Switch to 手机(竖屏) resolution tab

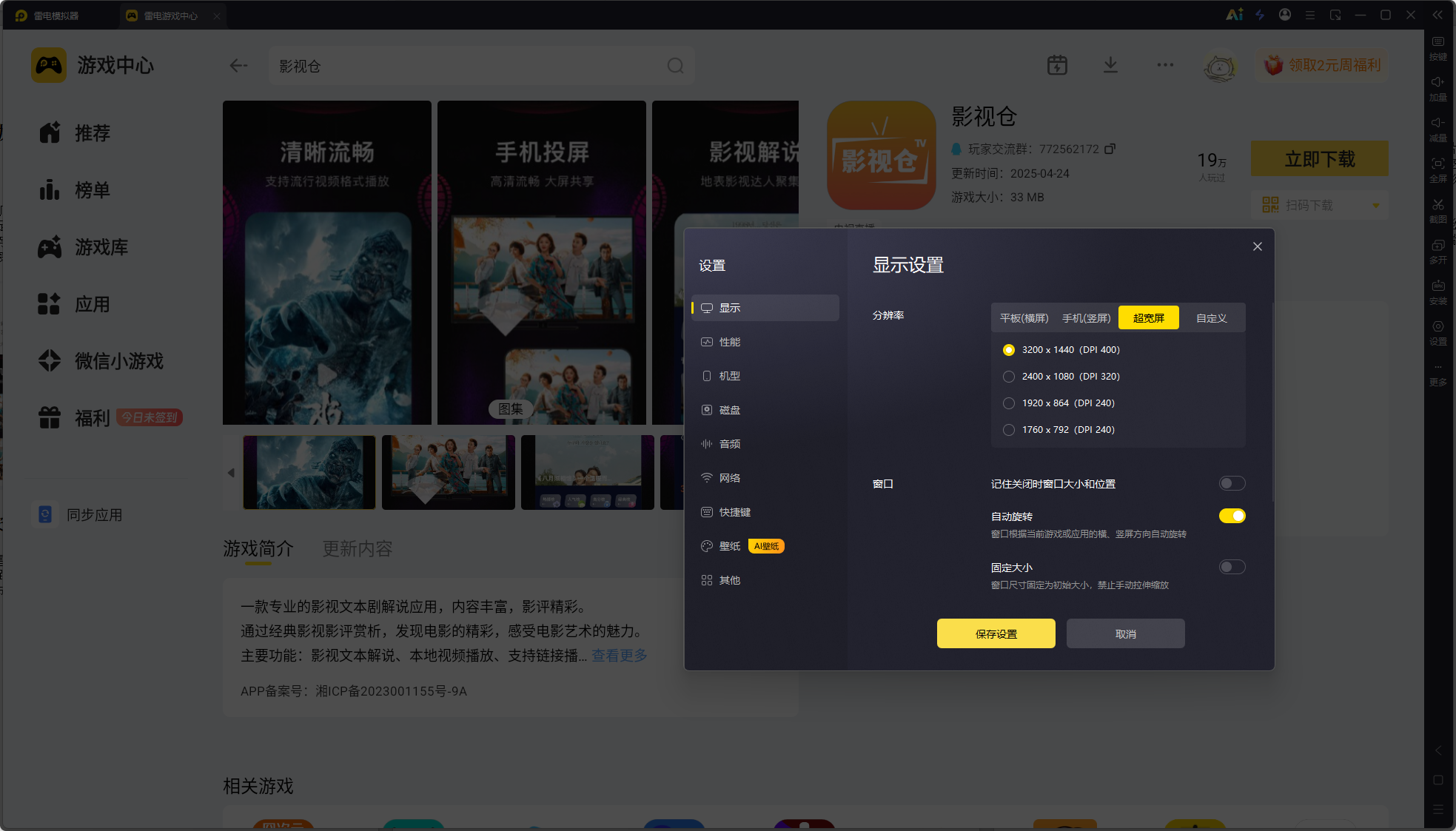(1087, 318)
